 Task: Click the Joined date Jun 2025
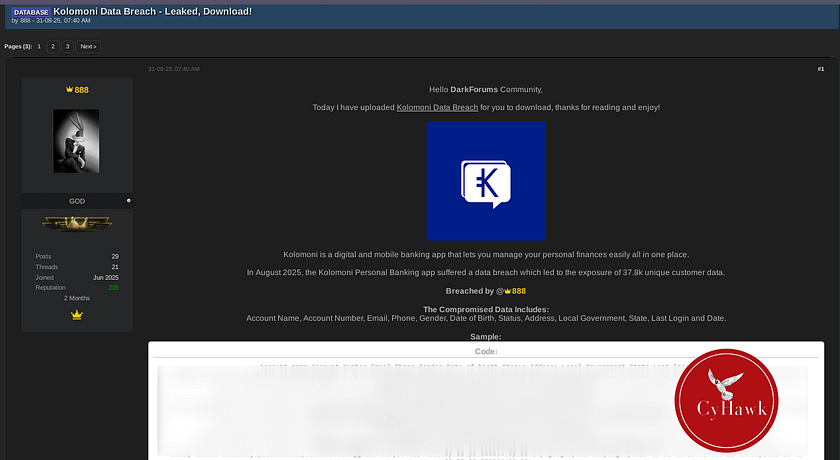click(106, 277)
